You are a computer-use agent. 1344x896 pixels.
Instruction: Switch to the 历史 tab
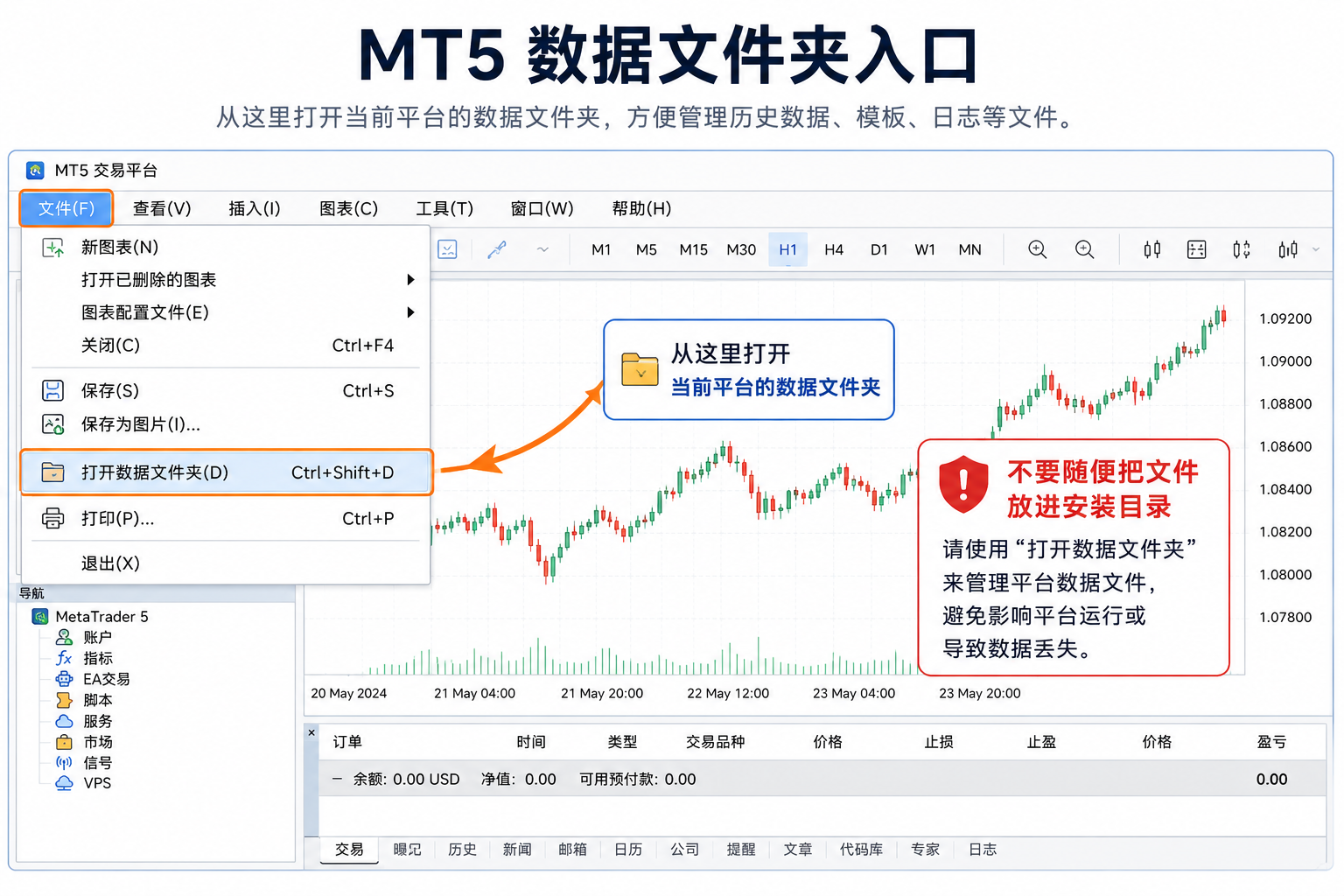[x=462, y=850]
